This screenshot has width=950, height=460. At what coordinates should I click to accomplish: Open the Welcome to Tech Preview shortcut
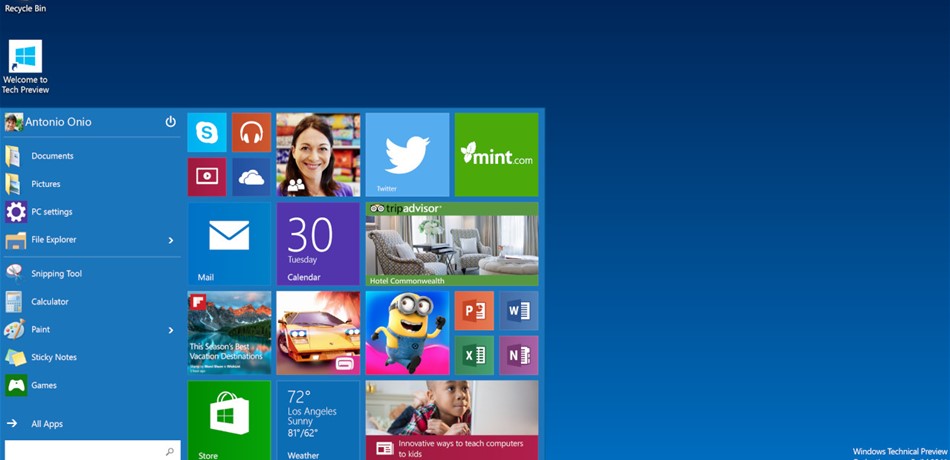pyautogui.click(x=25, y=66)
